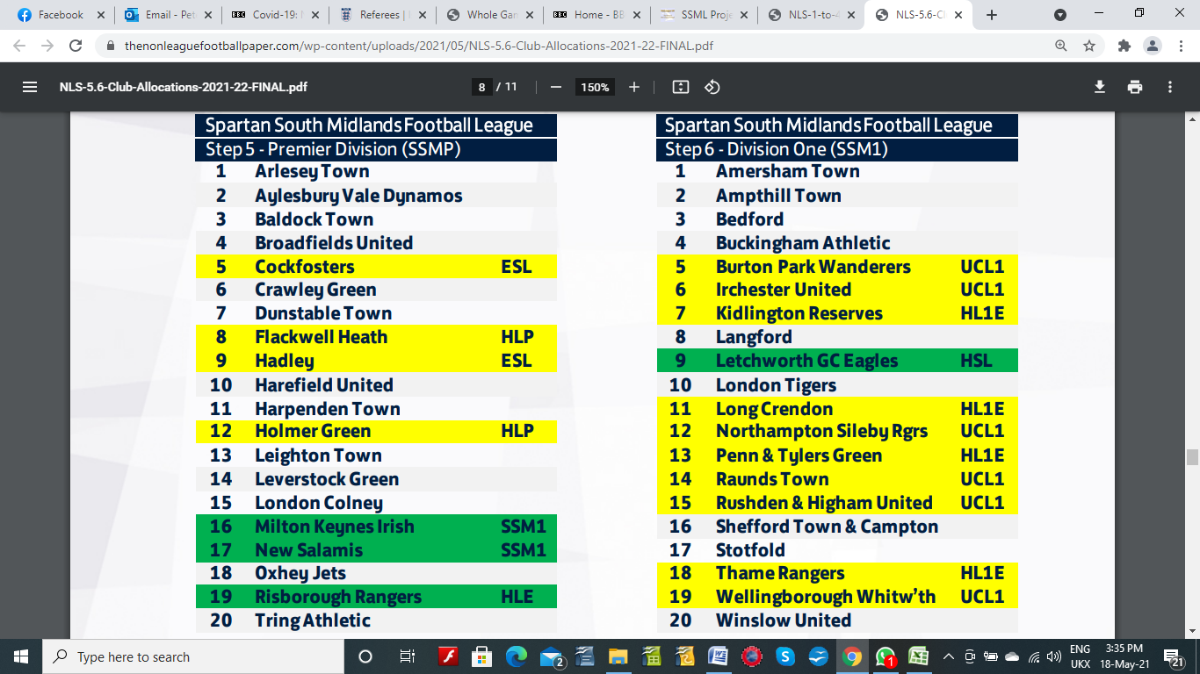Click the fit to page icon
Image resolution: width=1200 pixels, height=674 pixels.
[x=681, y=87]
